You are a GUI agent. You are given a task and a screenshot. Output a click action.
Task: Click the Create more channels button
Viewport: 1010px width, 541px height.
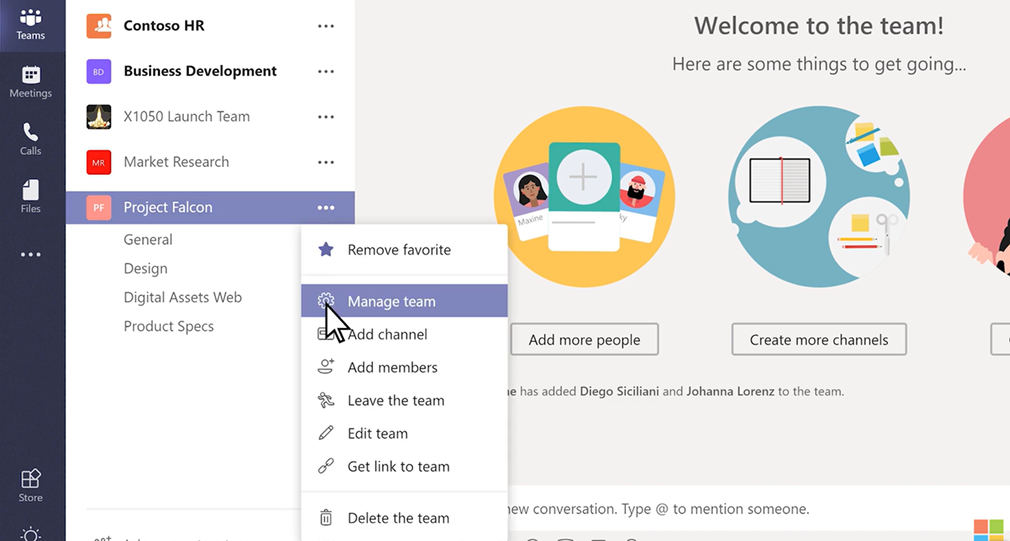819,339
